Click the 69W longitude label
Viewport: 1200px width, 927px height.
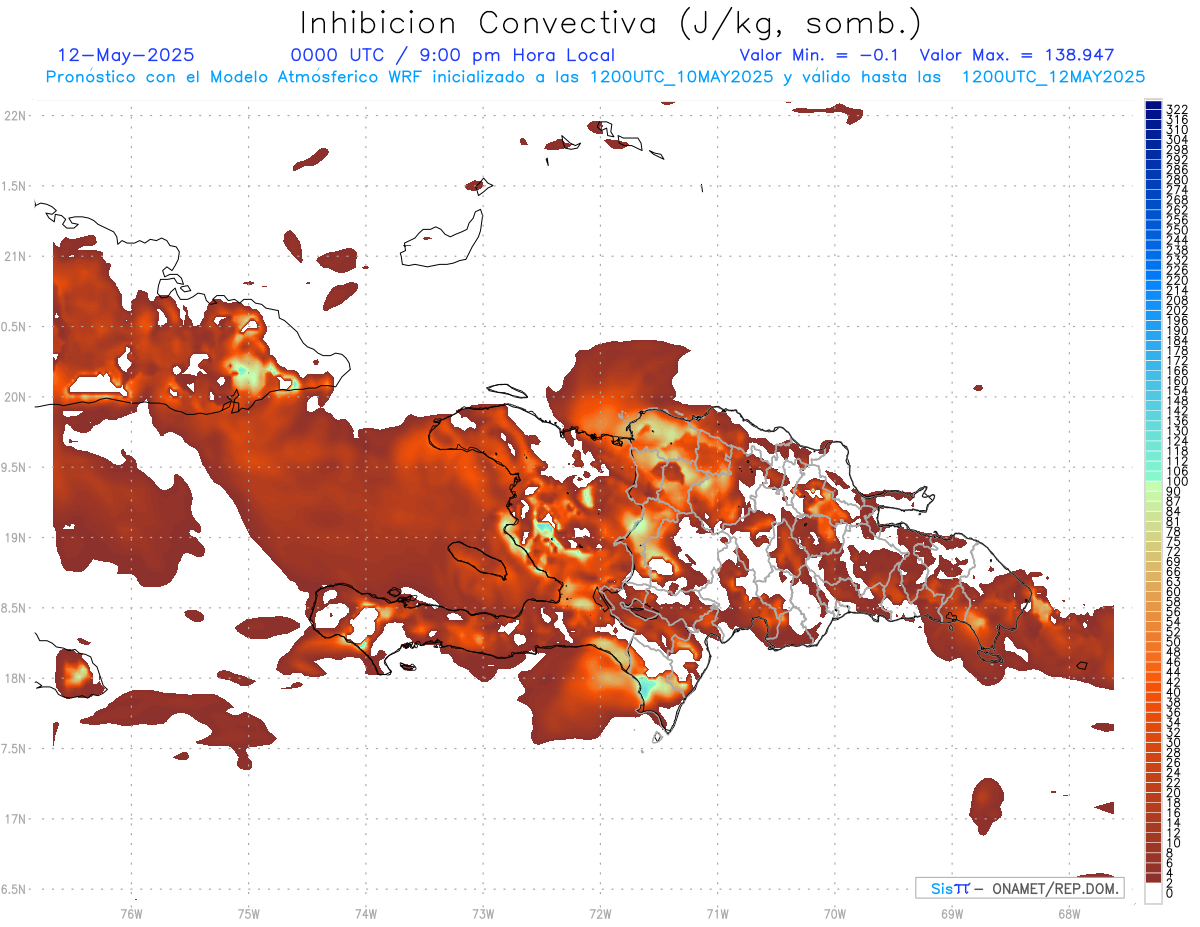[x=951, y=913]
